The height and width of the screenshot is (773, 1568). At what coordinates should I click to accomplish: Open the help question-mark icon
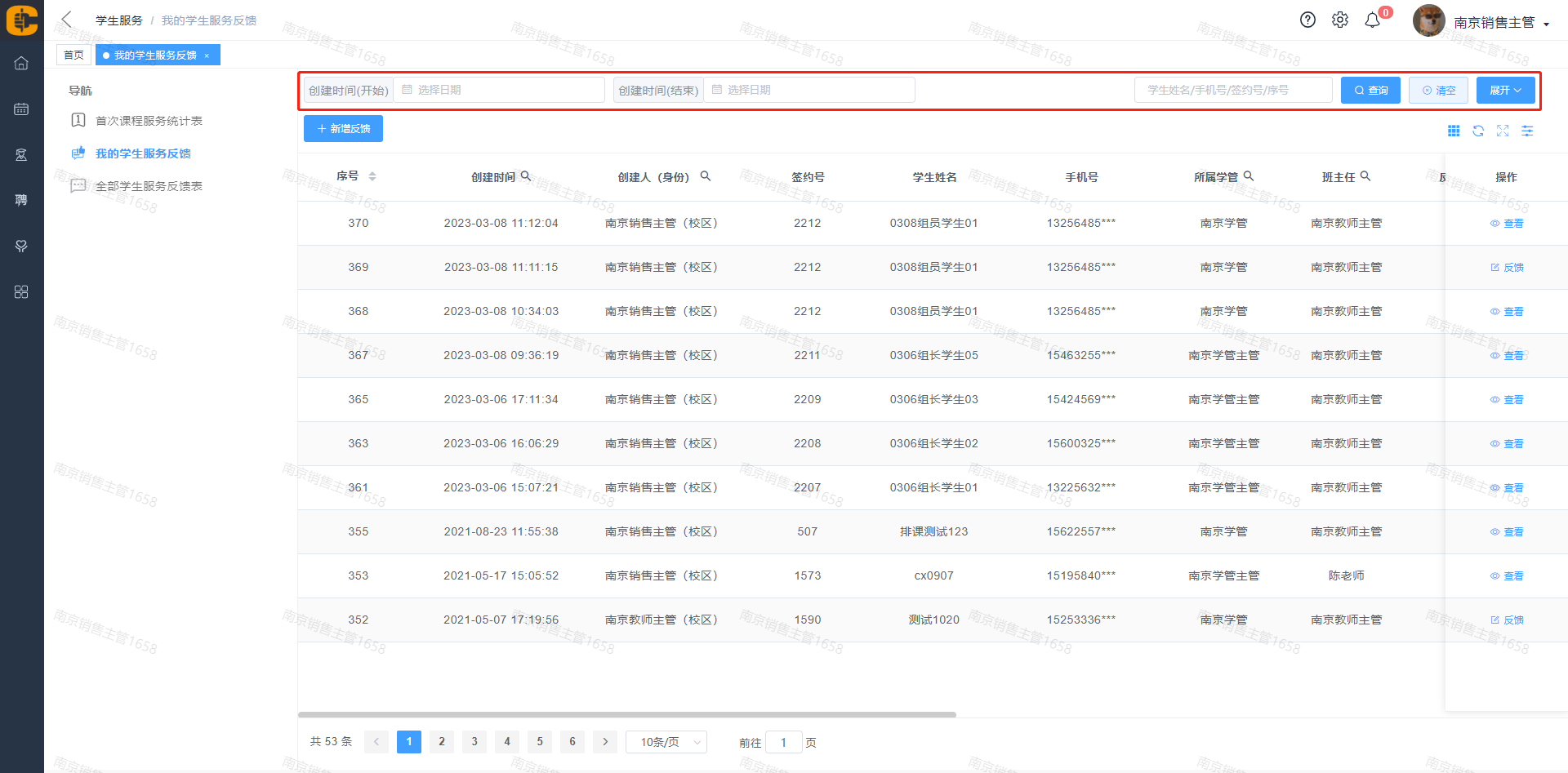pyautogui.click(x=1307, y=20)
